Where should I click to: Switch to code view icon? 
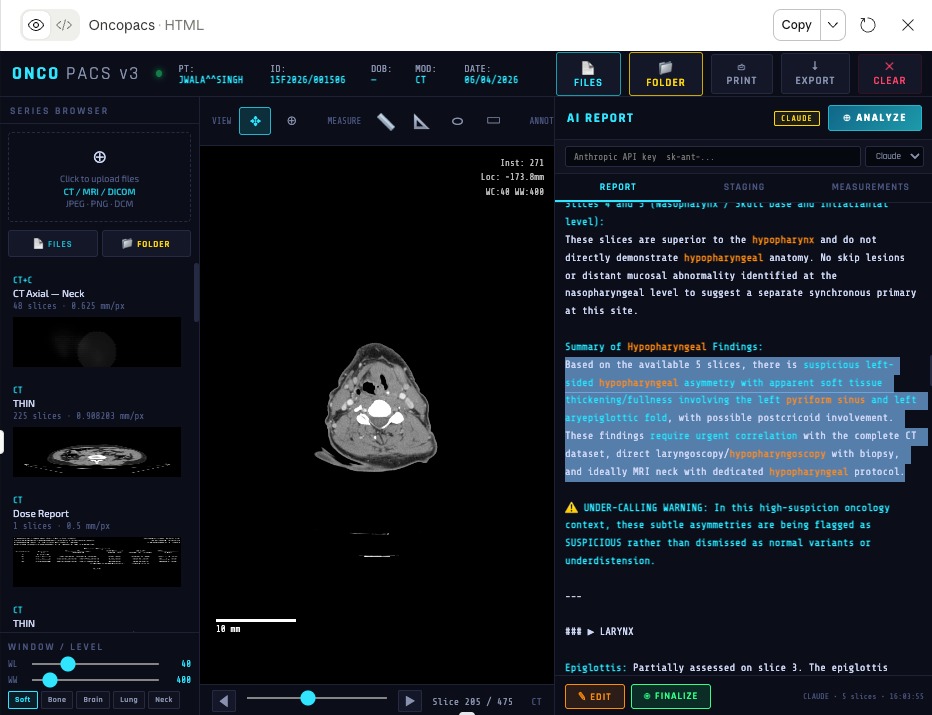(x=64, y=25)
